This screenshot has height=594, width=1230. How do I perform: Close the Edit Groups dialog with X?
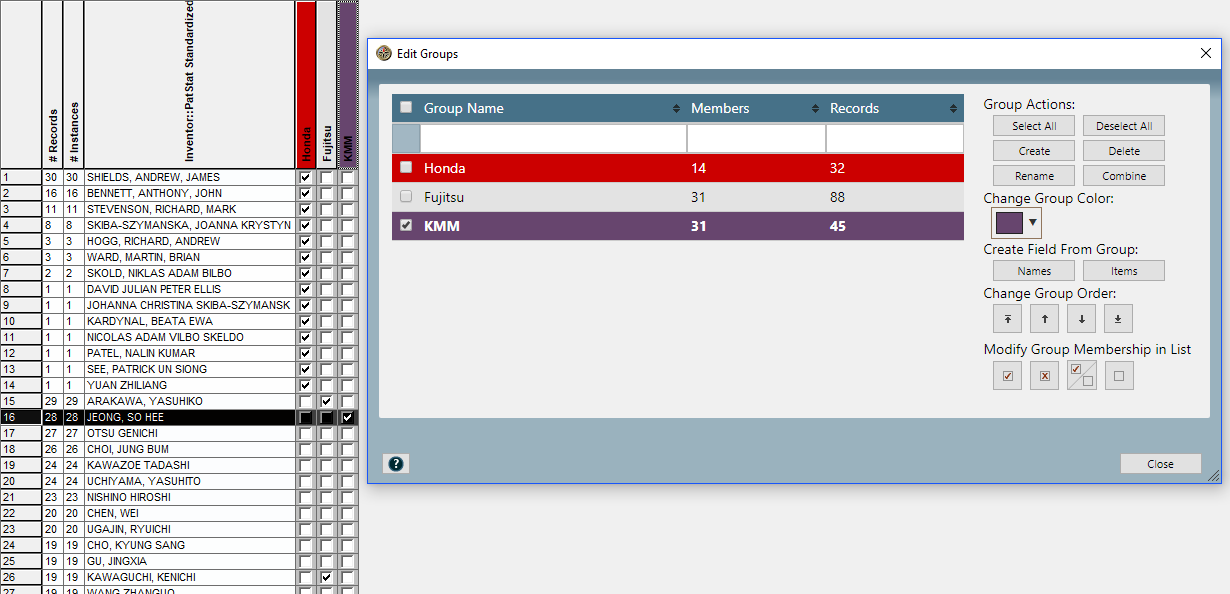click(x=1206, y=54)
